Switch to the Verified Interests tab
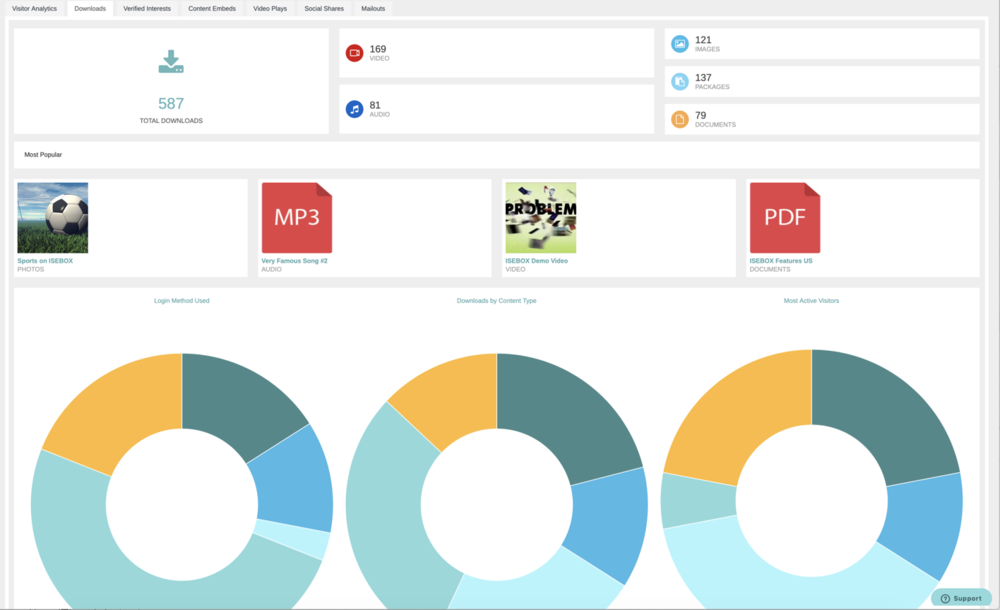 tap(147, 9)
